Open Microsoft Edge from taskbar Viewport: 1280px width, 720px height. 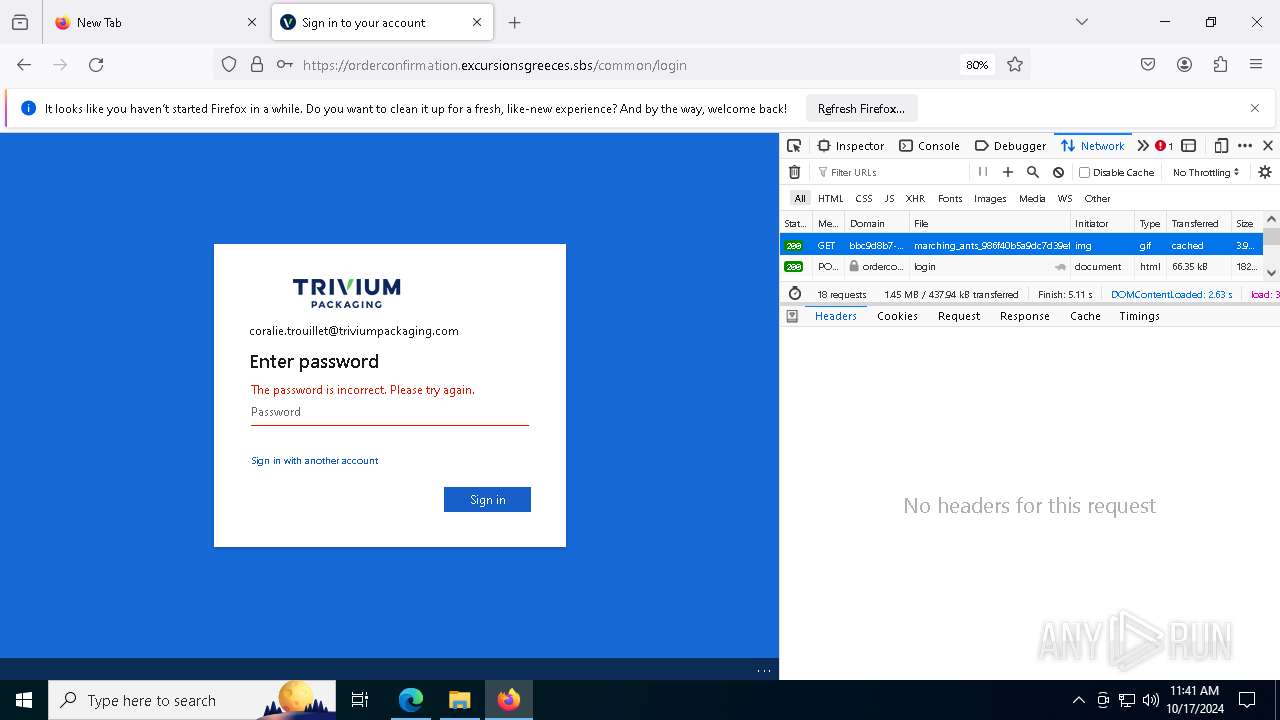click(411, 700)
